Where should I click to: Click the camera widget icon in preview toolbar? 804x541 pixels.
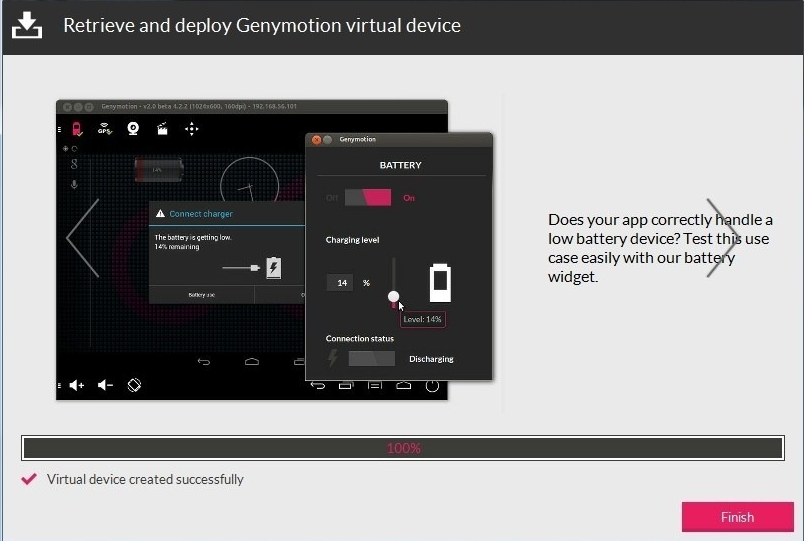click(x=133, y=129)
